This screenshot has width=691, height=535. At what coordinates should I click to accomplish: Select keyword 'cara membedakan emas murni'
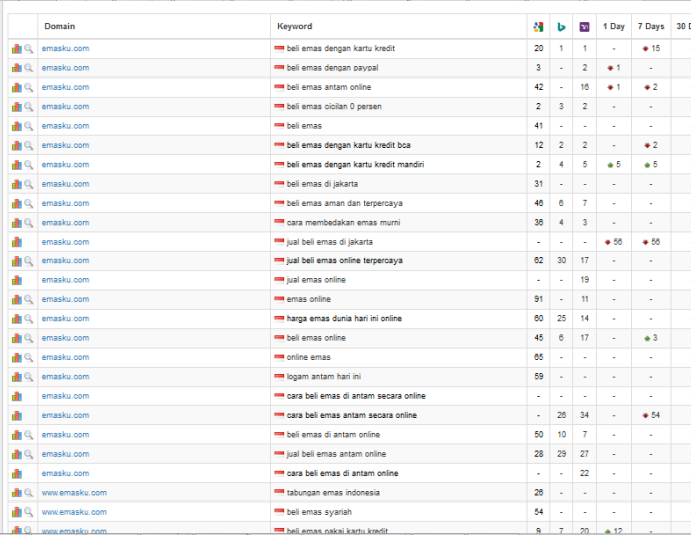click(x=343, y=223)
